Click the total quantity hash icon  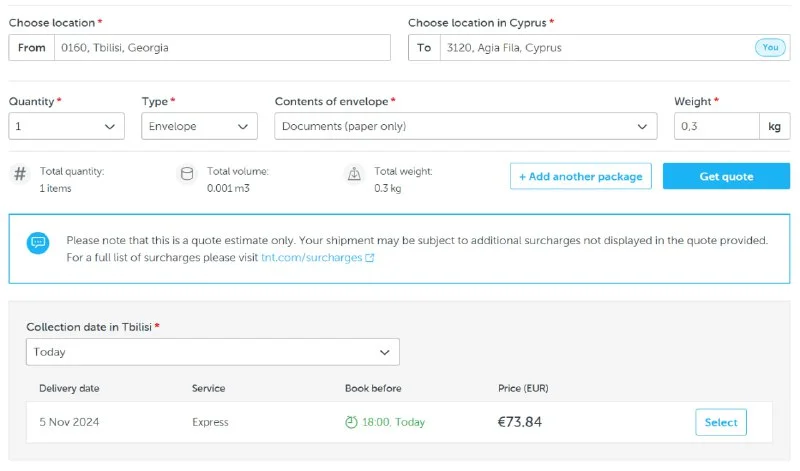[x=20, y=175]
